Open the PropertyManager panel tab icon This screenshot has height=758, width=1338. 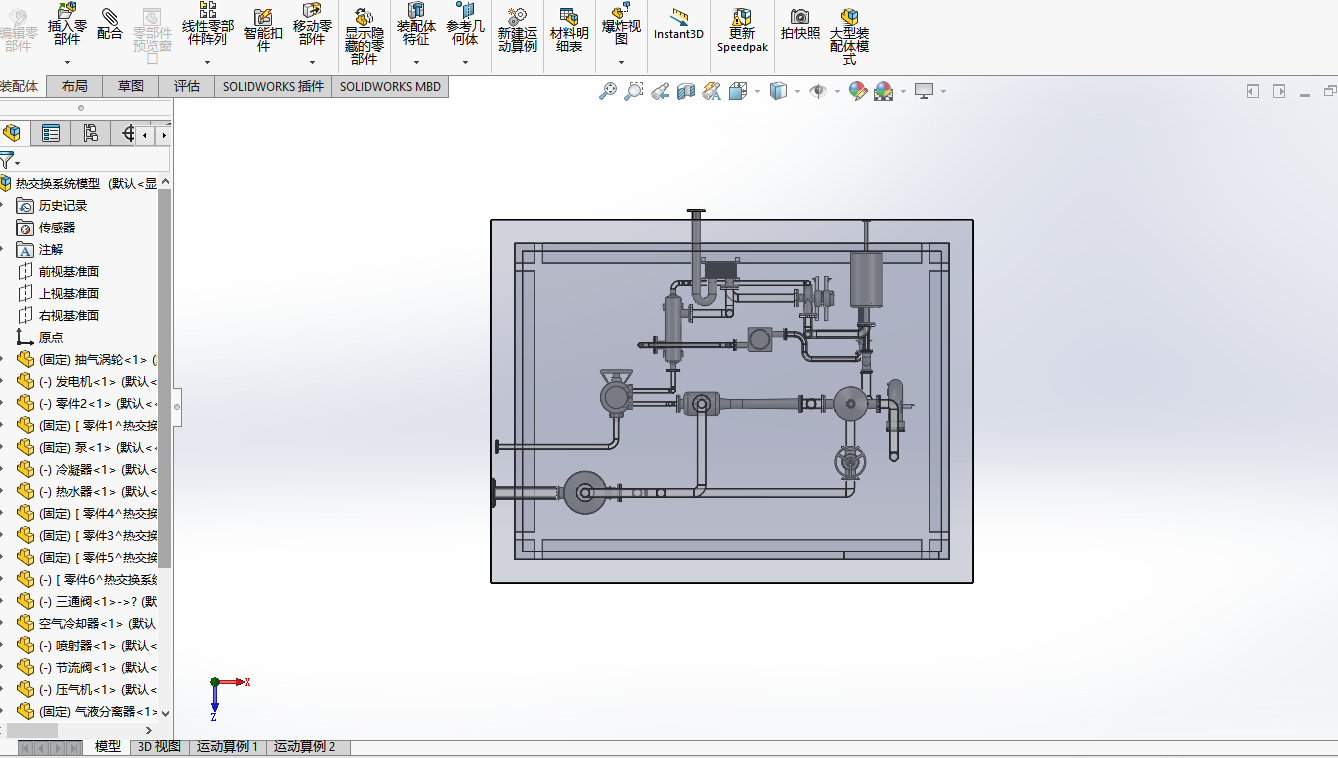tap(51, 133)
